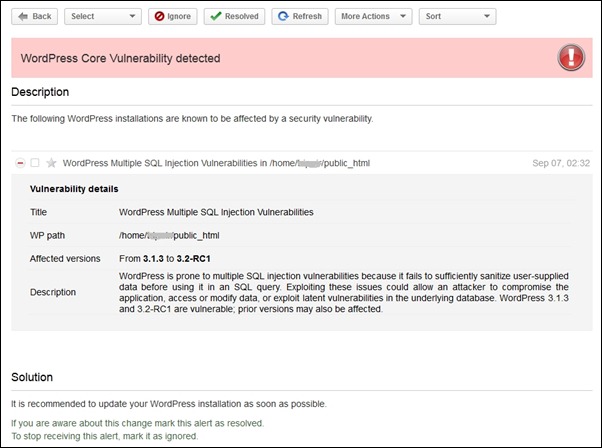The width and height of the screenshot is (602, 448).
Task: Collapse vulnerability details with minus icon
Action: click(x=20, y=163)
